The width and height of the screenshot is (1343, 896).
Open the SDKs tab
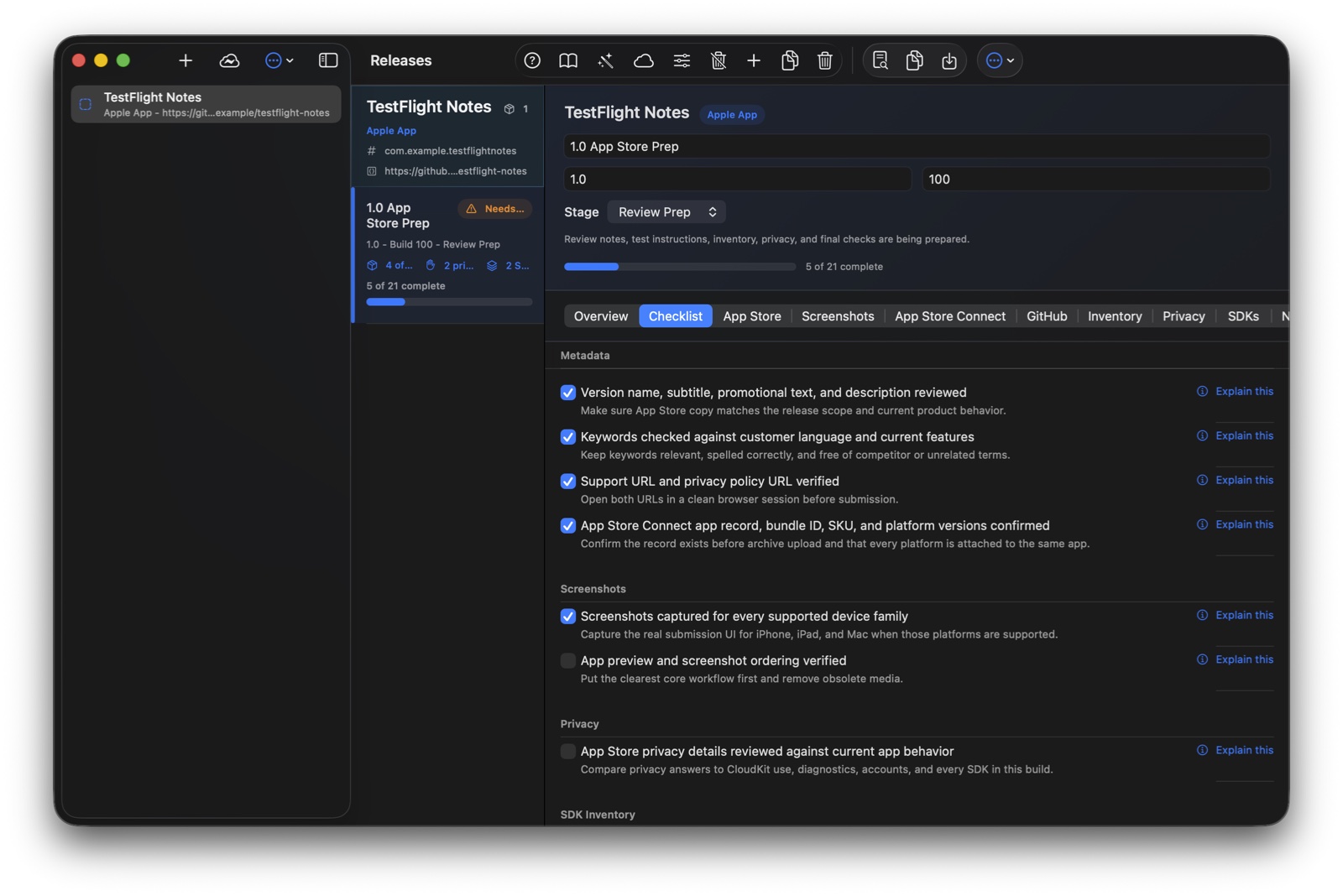(1243, 316)
